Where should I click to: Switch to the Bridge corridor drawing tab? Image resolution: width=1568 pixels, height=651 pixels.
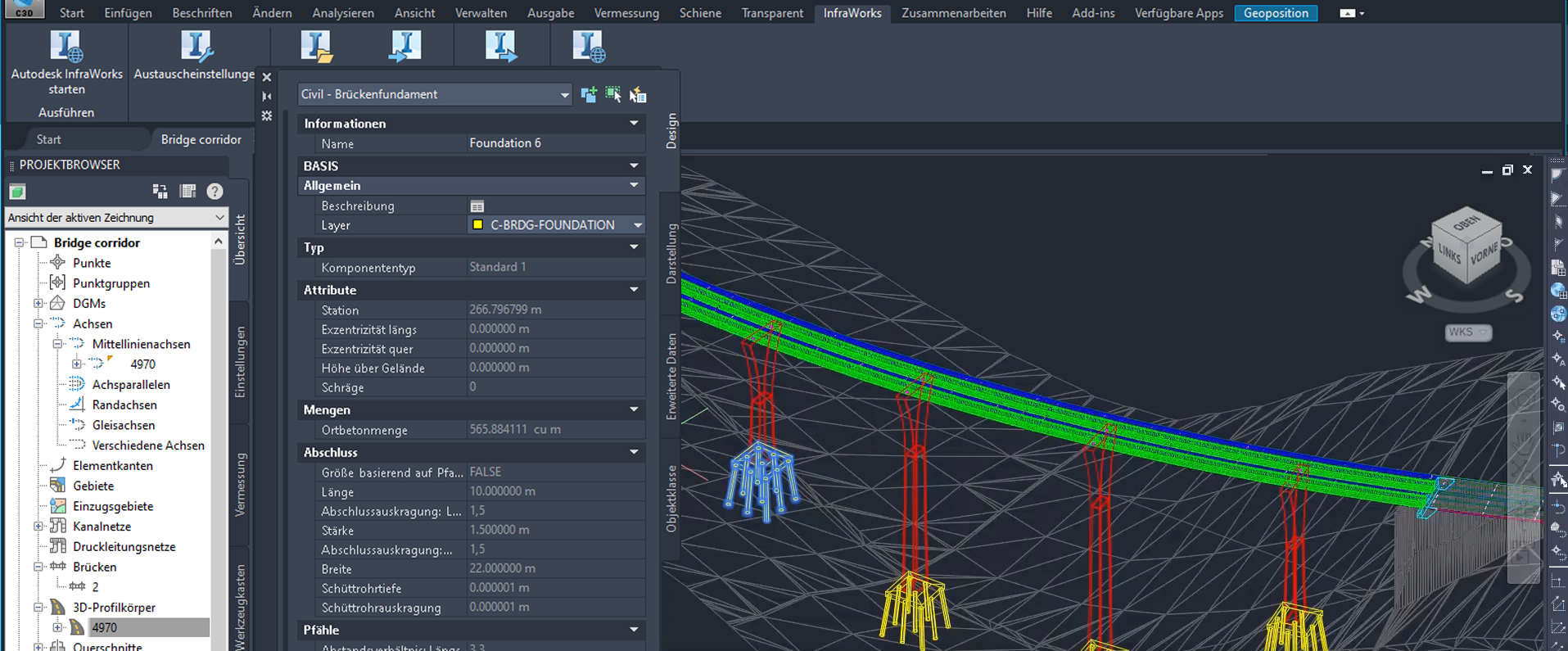[201, 139]
